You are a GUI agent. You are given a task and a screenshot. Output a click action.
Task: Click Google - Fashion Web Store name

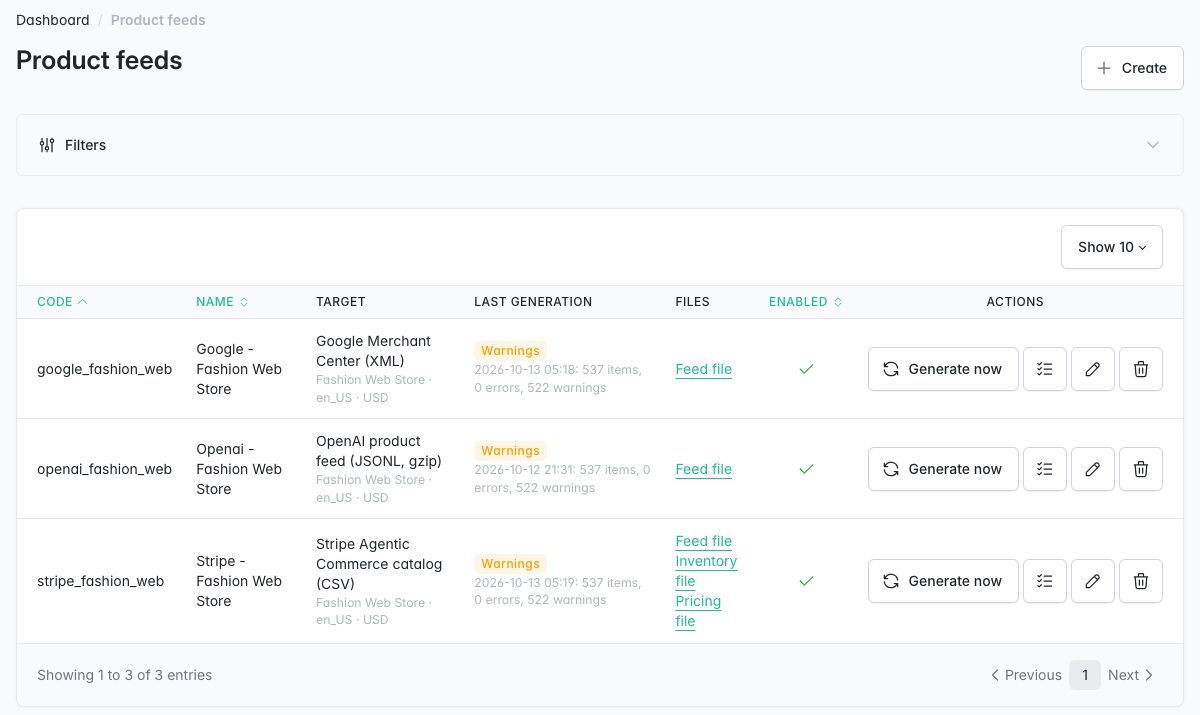point(239,369)
